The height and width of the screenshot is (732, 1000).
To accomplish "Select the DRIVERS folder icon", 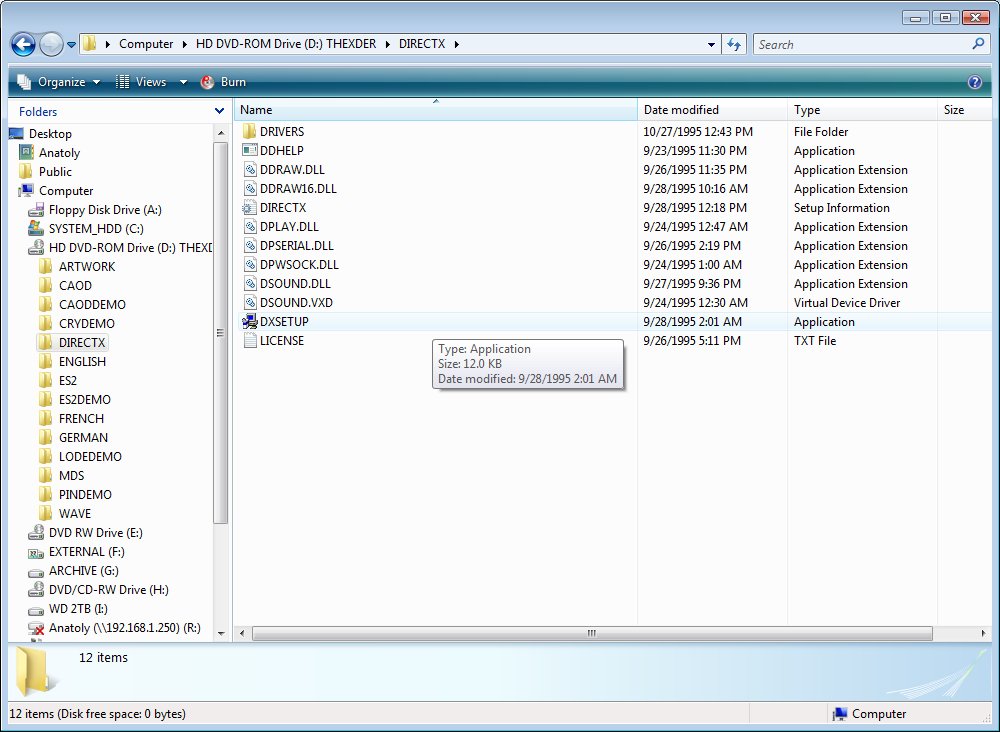I will pos(249,131).
